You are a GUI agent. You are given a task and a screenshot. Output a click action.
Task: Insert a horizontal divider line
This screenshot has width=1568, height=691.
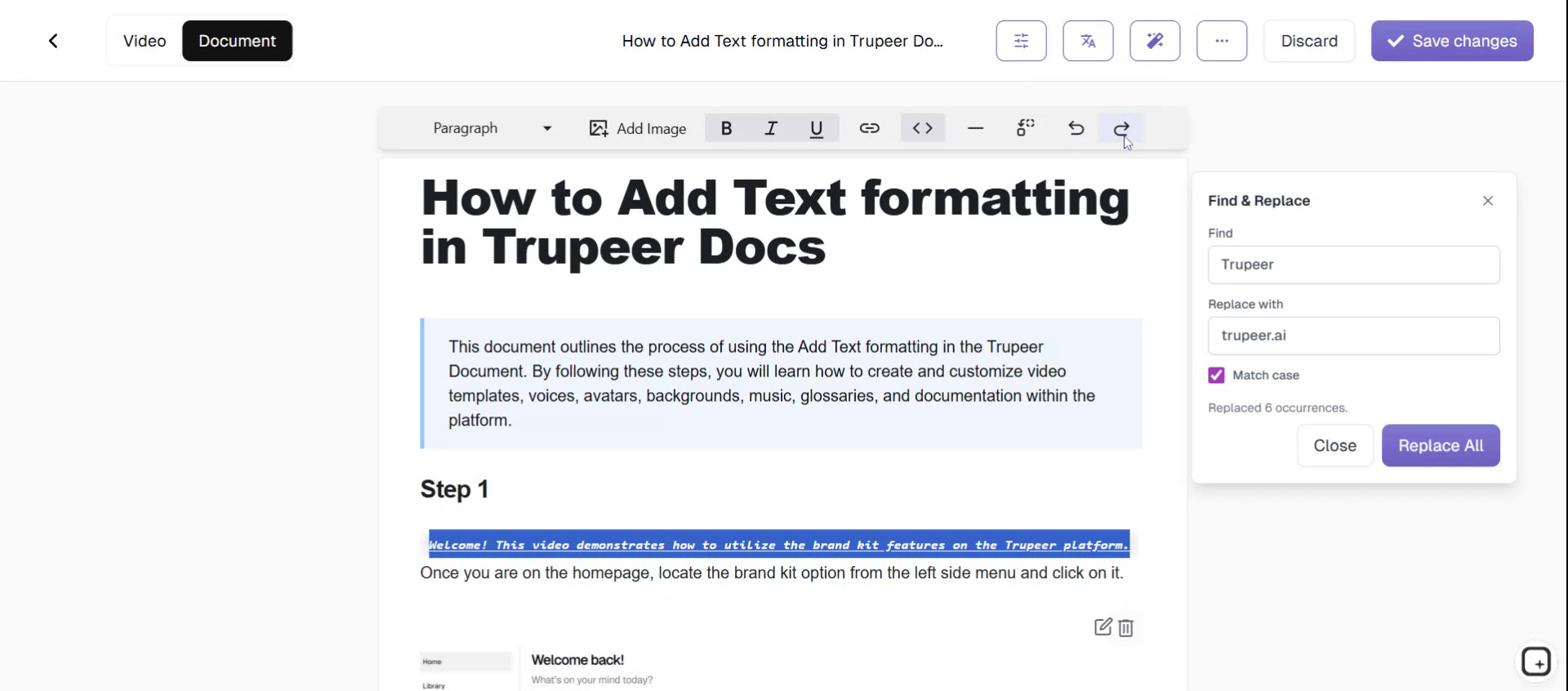click(975, 128)
